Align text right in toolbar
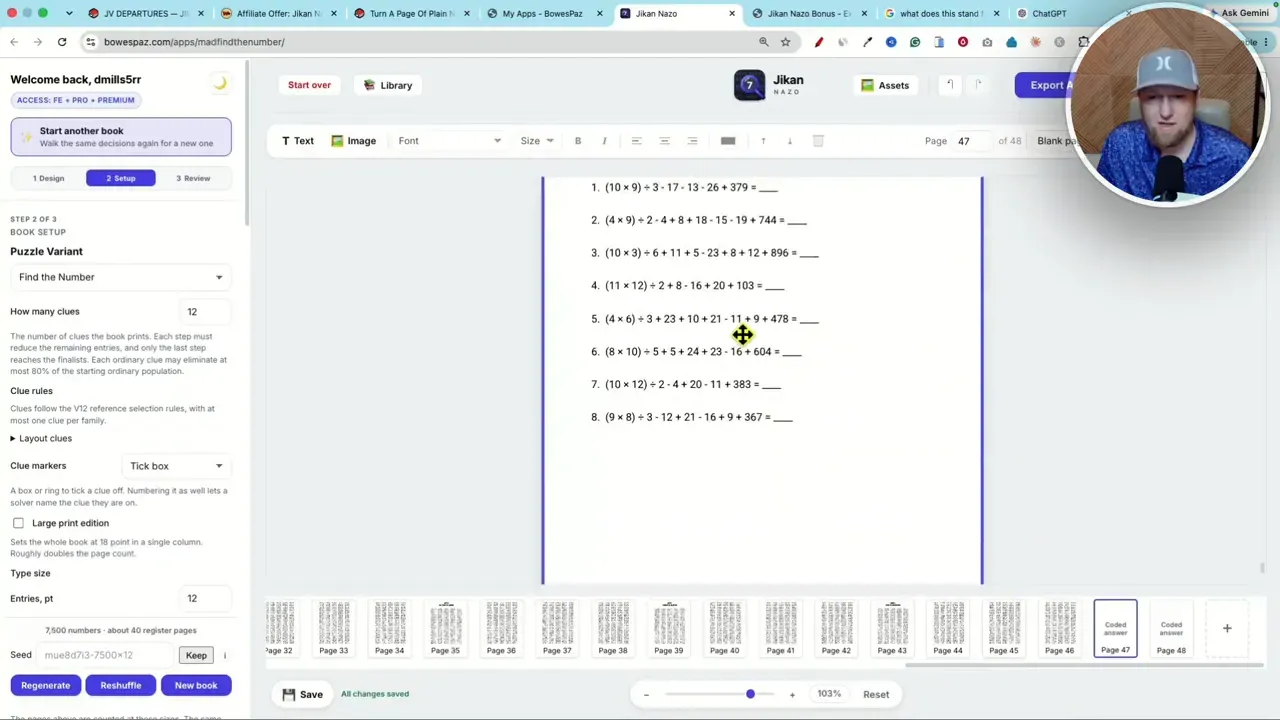This screenshot has height=720, width=1280. [692, 141]
